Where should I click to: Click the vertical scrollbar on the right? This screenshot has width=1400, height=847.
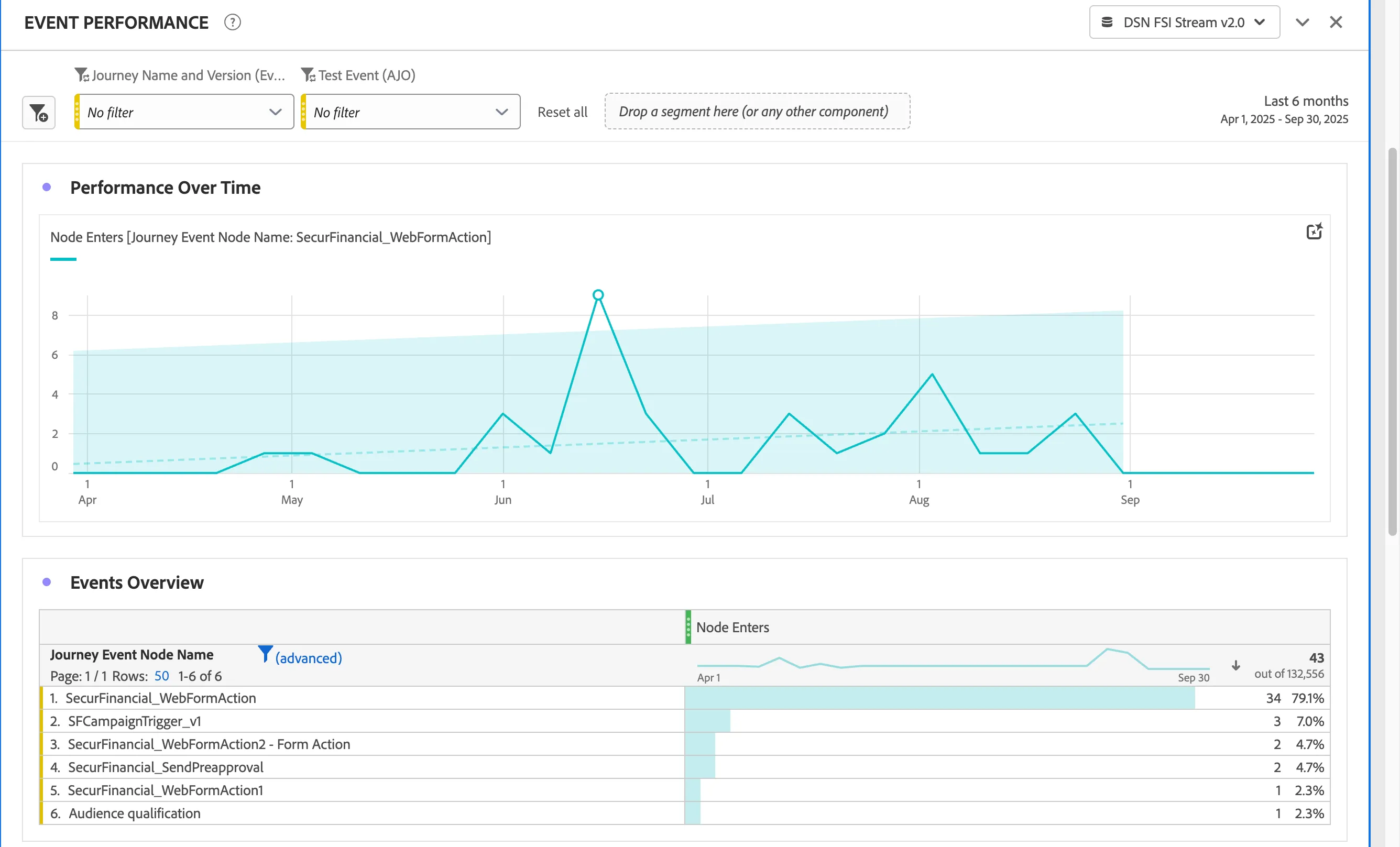pos(1392,341)
